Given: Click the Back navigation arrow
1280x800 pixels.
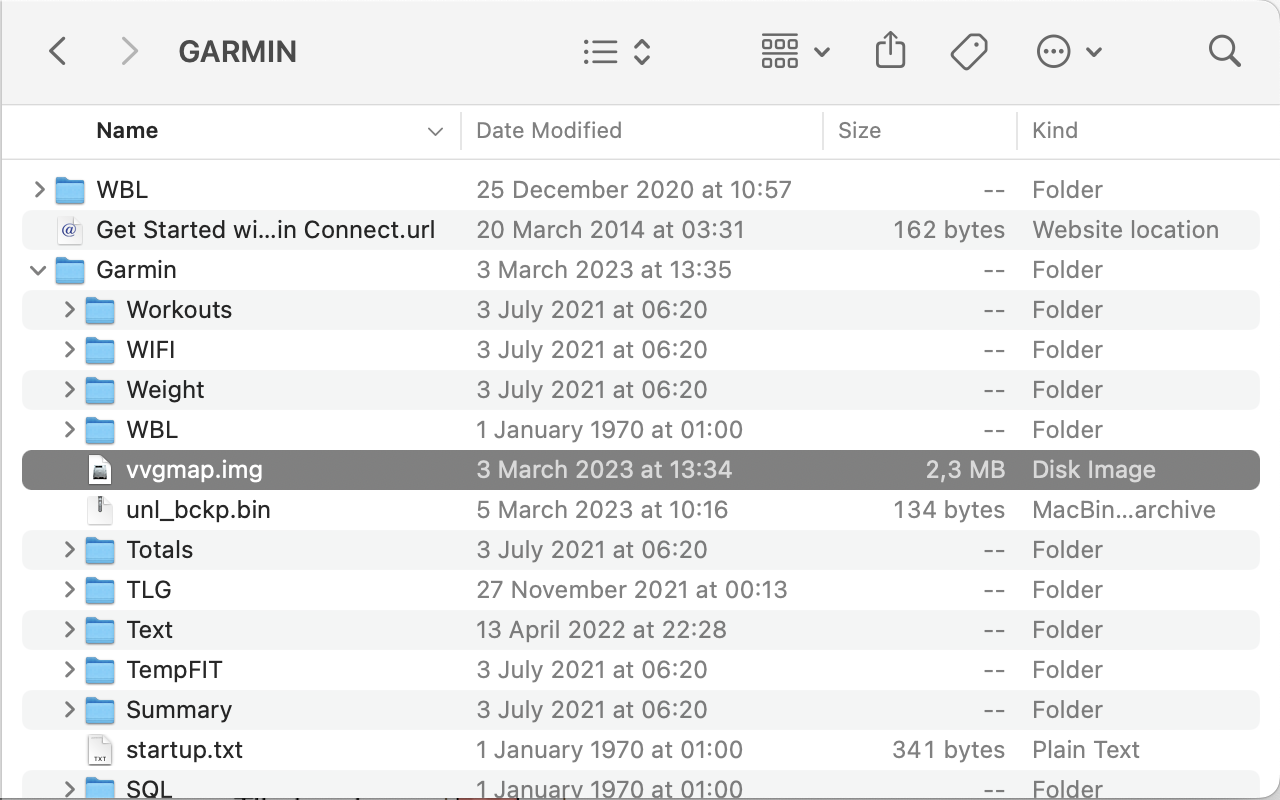Looking at the screenshot, I should click(x=58, y=51).
